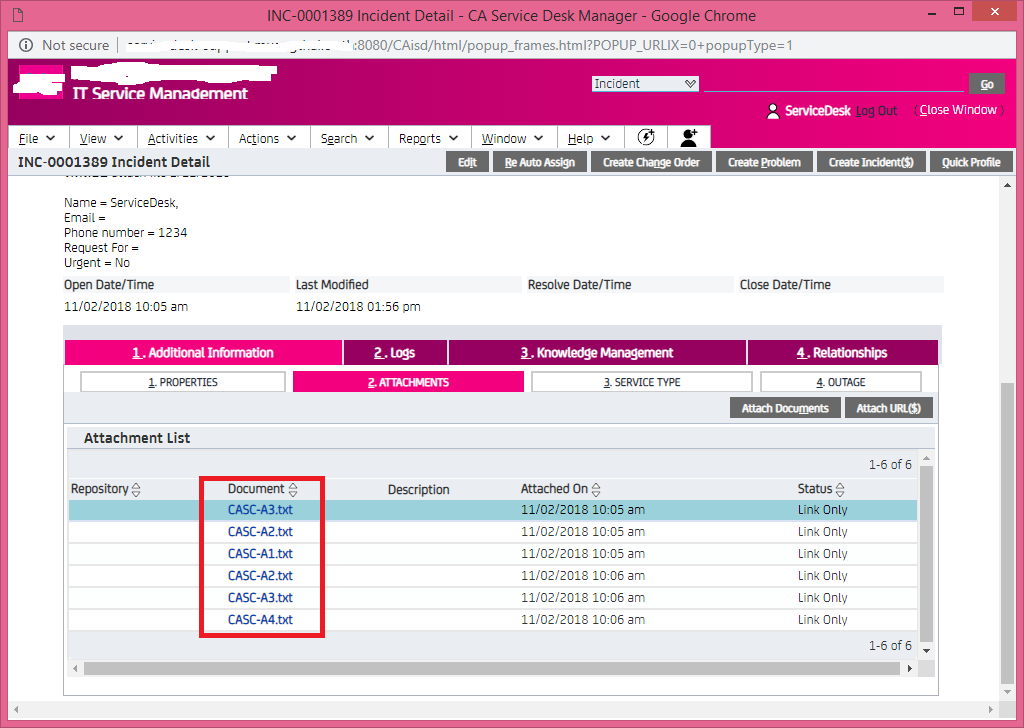
Task: Click the Description column header
Action: (419, 490)
